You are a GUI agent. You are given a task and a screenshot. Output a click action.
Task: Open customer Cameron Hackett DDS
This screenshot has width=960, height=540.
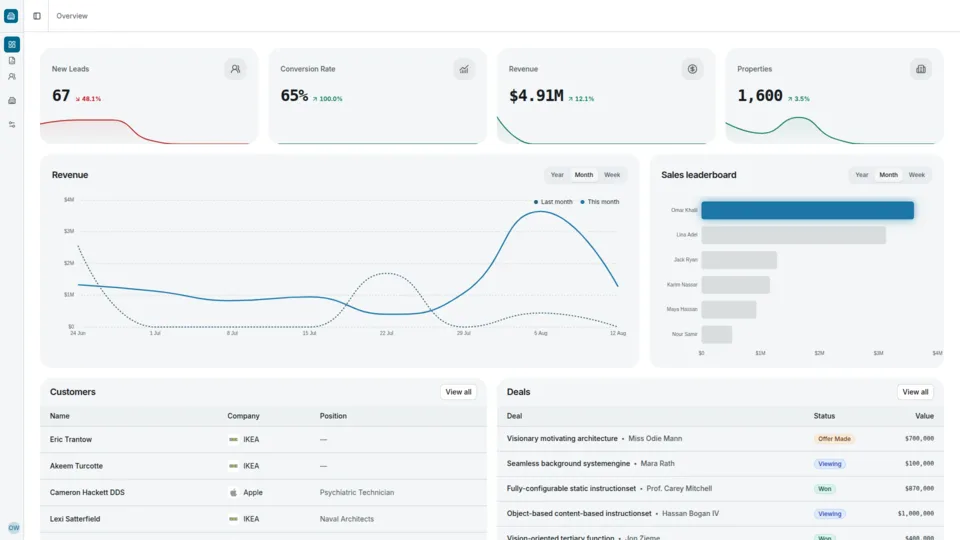87,492
